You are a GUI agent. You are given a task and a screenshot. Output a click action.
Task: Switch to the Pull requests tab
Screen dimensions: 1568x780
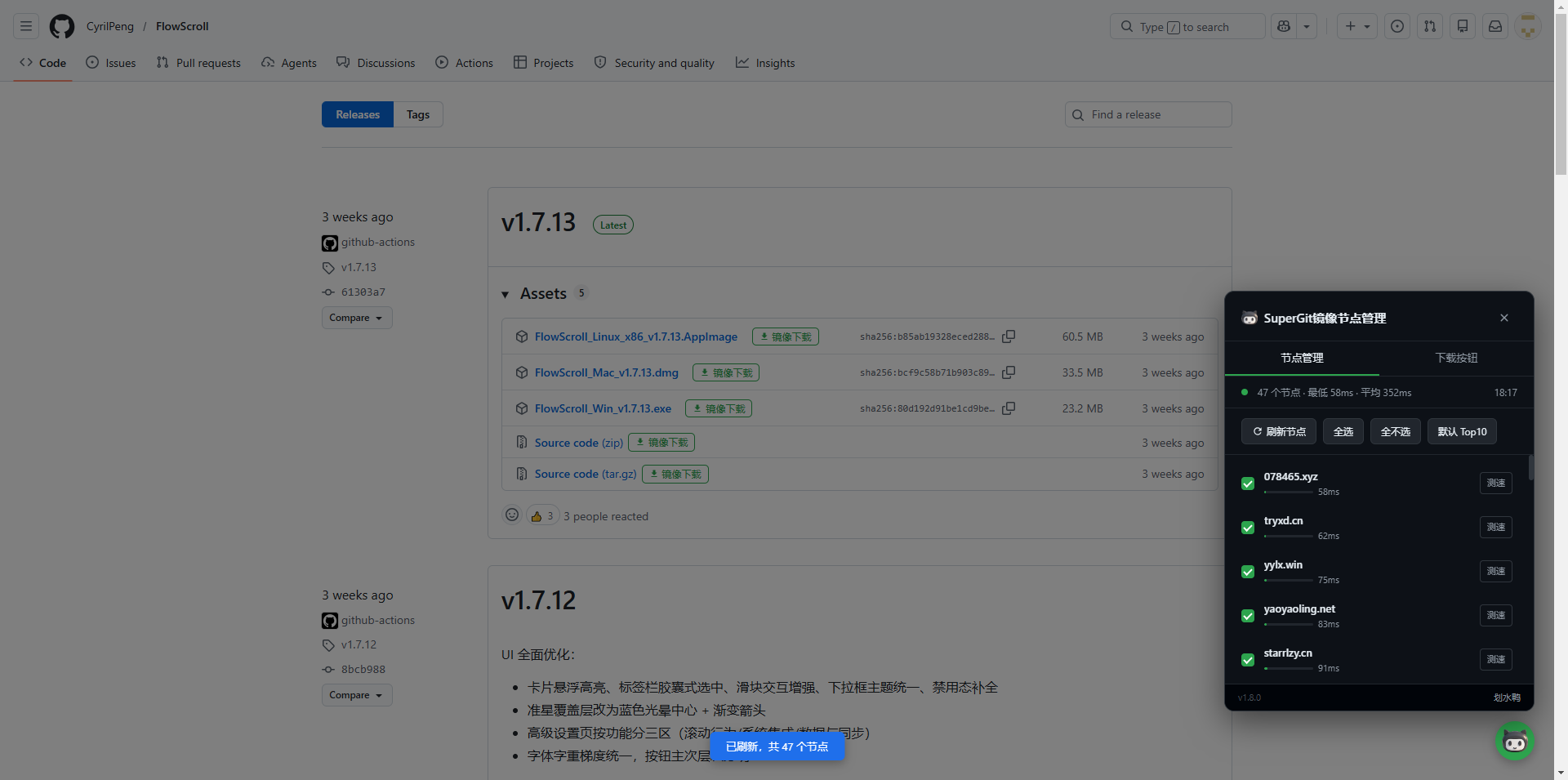[x=198, y=63]
